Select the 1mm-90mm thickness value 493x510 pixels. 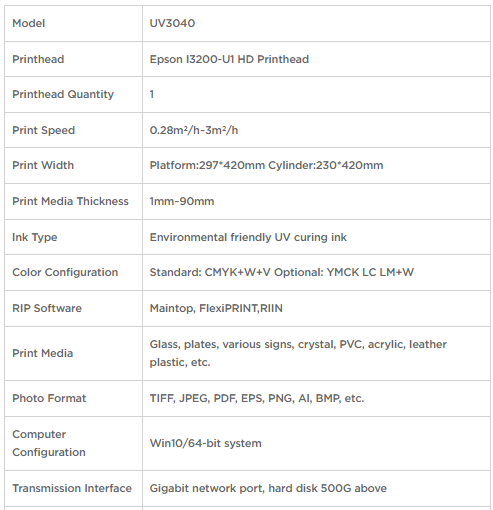(x=182, y=201)
